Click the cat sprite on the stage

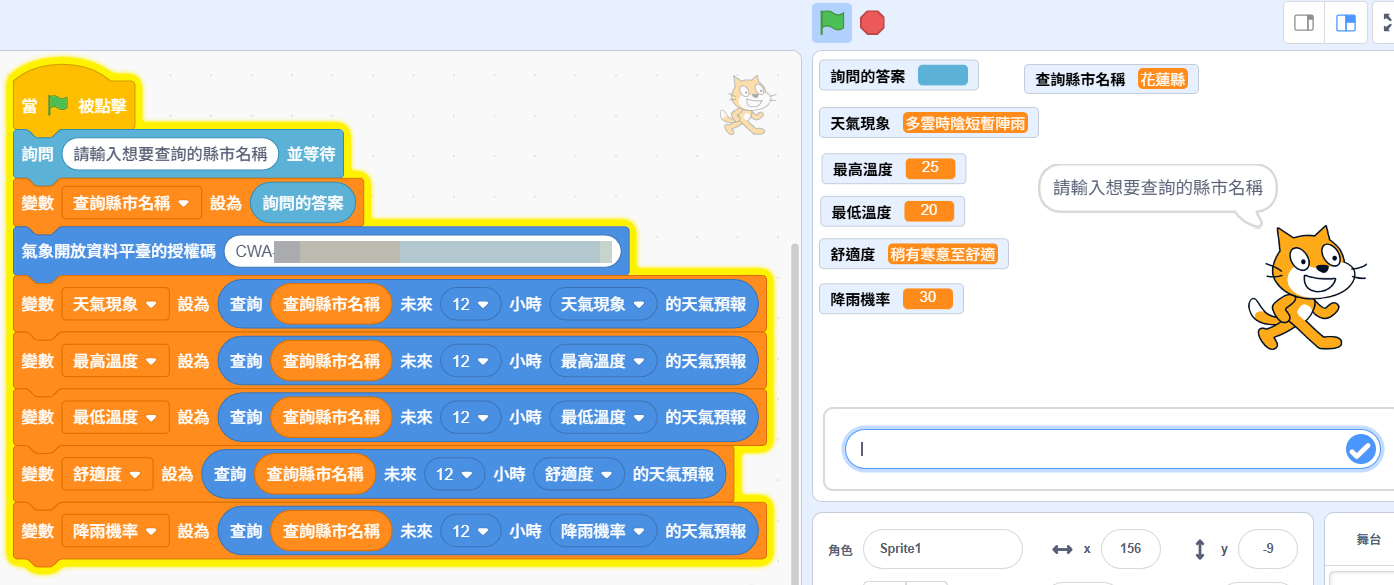coord(1298,290)
